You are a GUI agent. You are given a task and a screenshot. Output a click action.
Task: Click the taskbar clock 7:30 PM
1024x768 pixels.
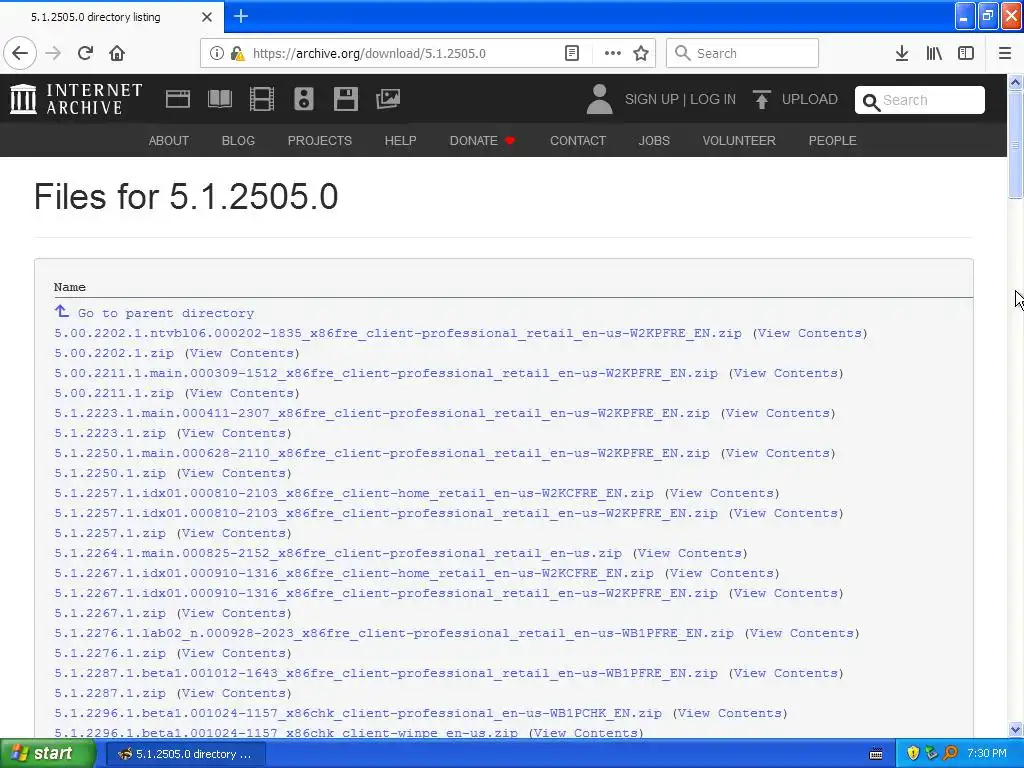987,754
